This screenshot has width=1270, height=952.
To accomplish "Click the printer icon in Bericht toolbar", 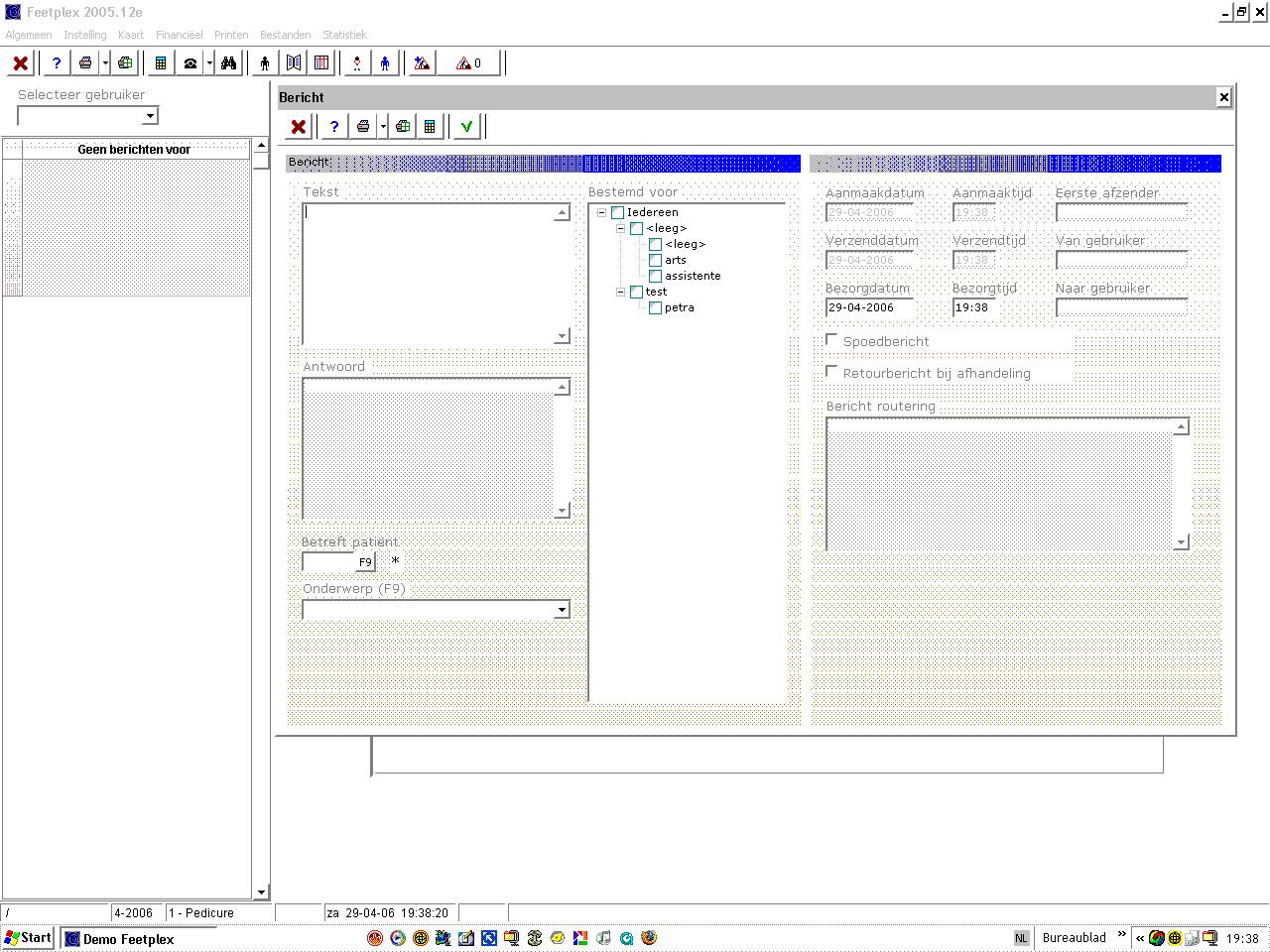I will pos(363,127).
